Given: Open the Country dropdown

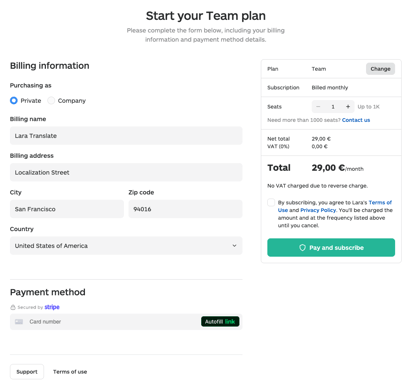Looking at the screenshot, I should pyautogui.click(x=126, y=246).
